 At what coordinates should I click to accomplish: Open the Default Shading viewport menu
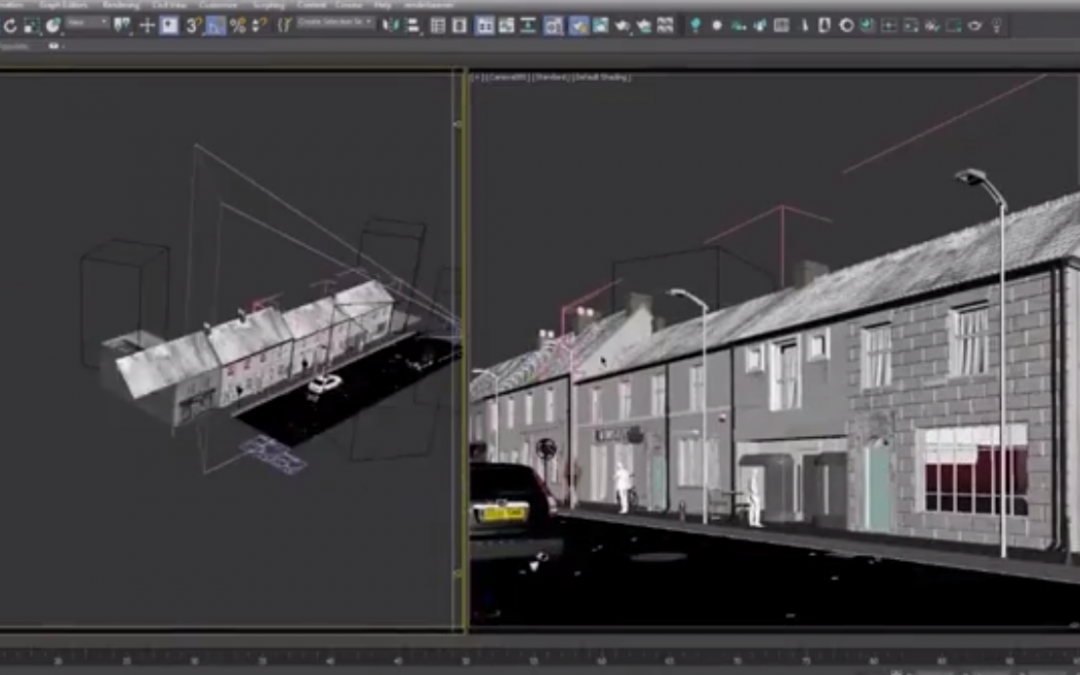point(602,77)
